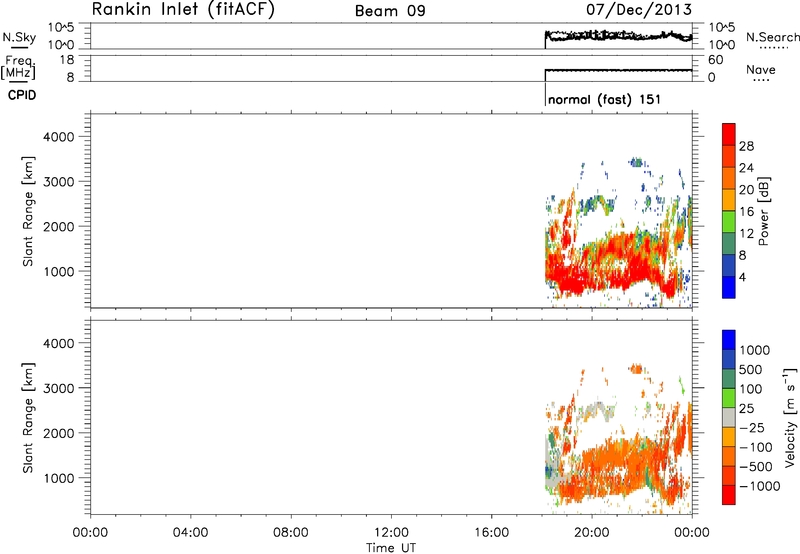Click the '28' power scale value
800x554 pixels.
tap(746, 146)
